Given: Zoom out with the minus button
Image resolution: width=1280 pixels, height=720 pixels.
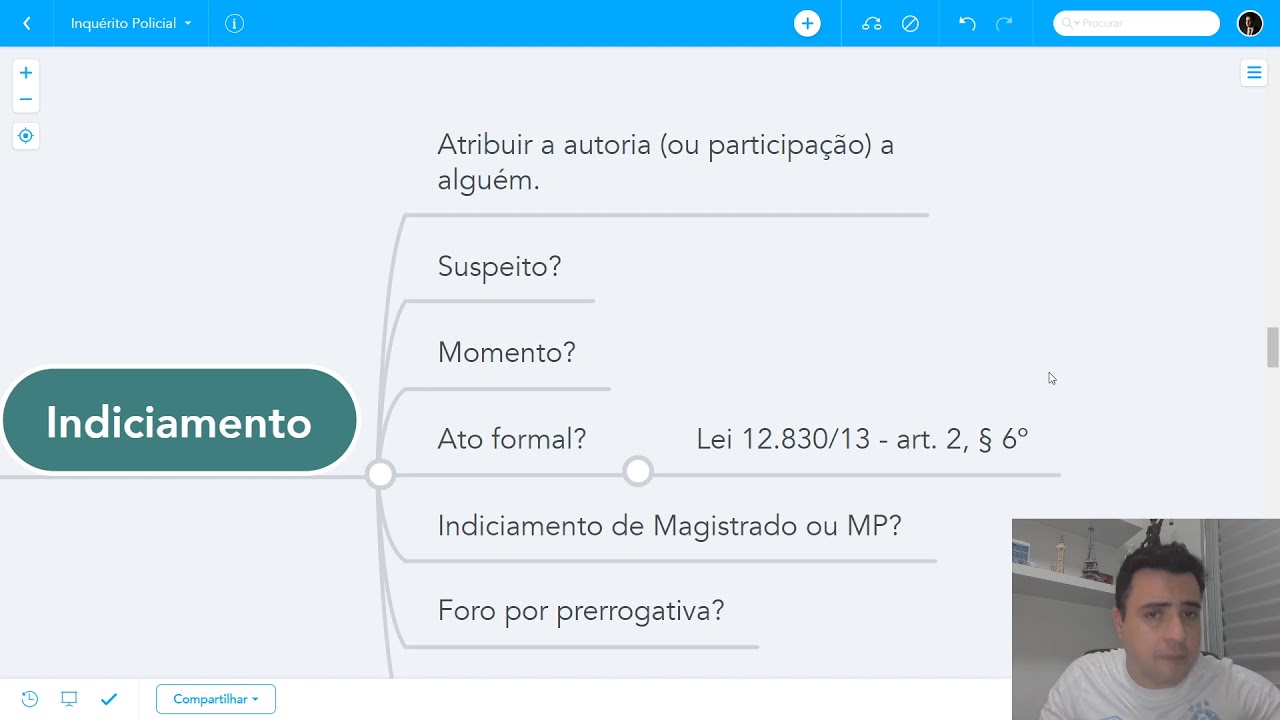Looking at the screenshot, I should point(26,99).
